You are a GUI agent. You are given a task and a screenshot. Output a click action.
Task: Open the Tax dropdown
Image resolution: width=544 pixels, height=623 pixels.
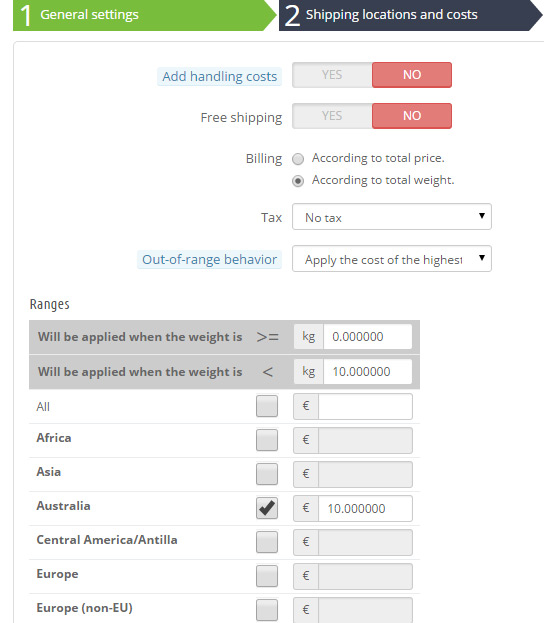(392, 217)
